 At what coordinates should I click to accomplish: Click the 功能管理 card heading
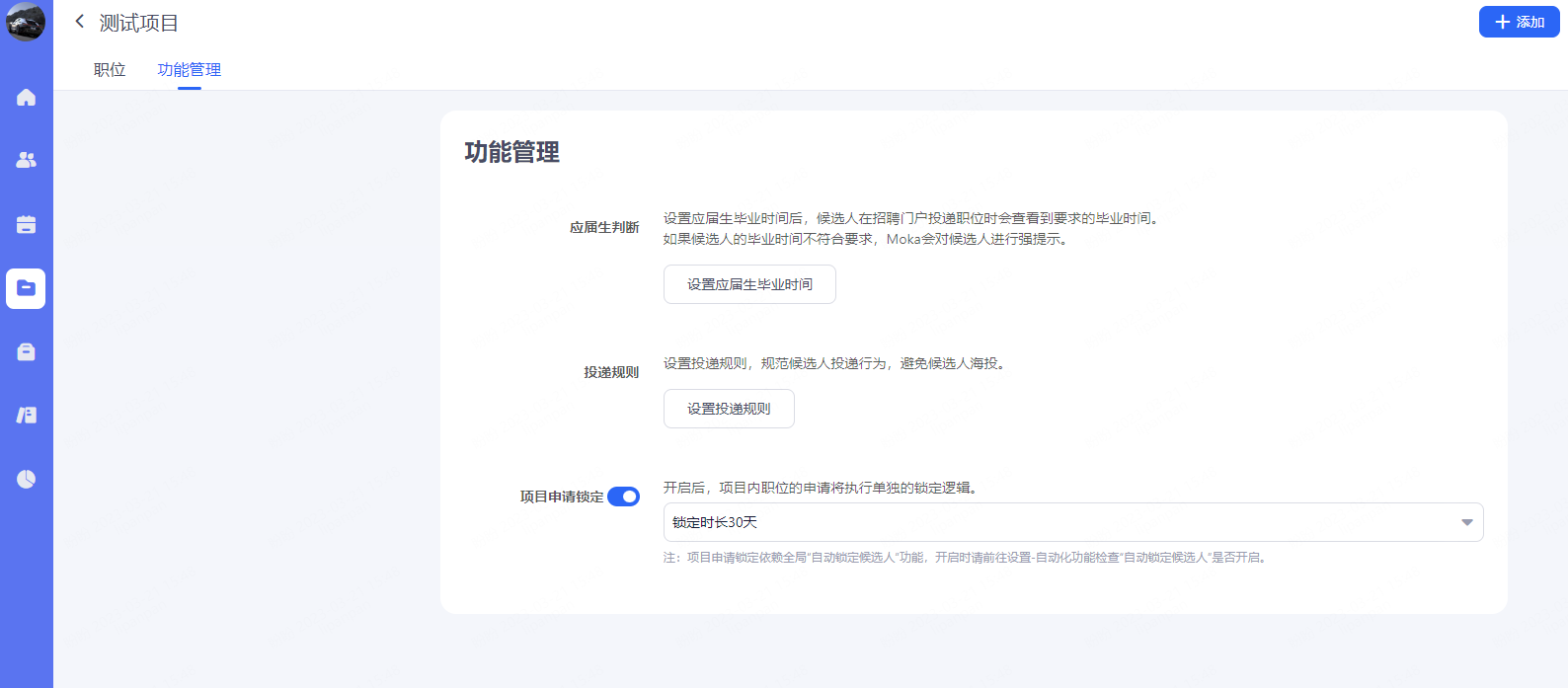pyautogui.click(x=512, y=152)
